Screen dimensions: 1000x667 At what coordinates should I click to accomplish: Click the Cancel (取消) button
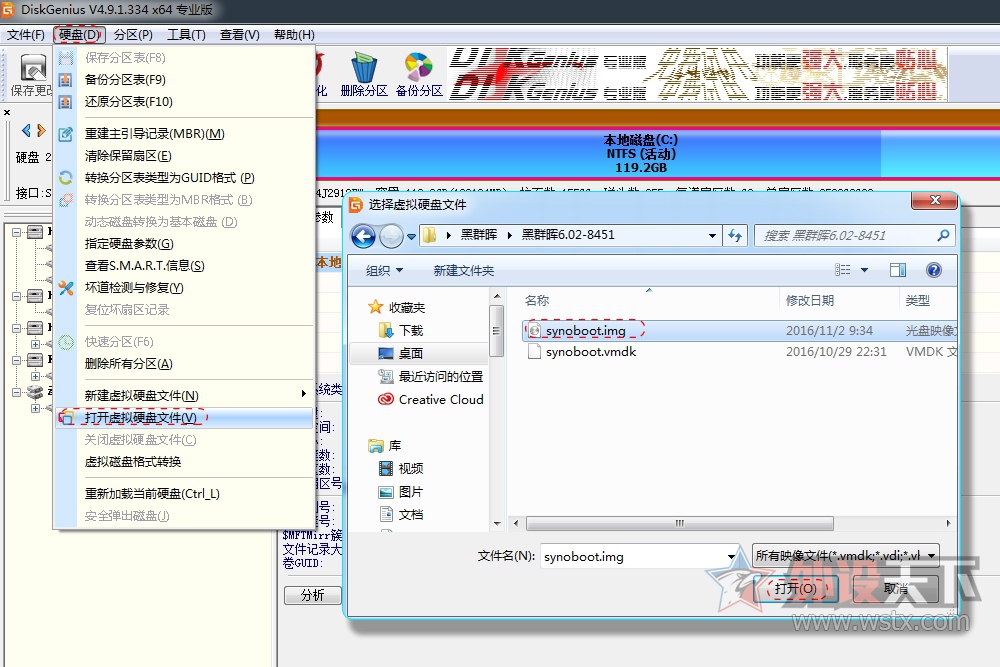896,589
